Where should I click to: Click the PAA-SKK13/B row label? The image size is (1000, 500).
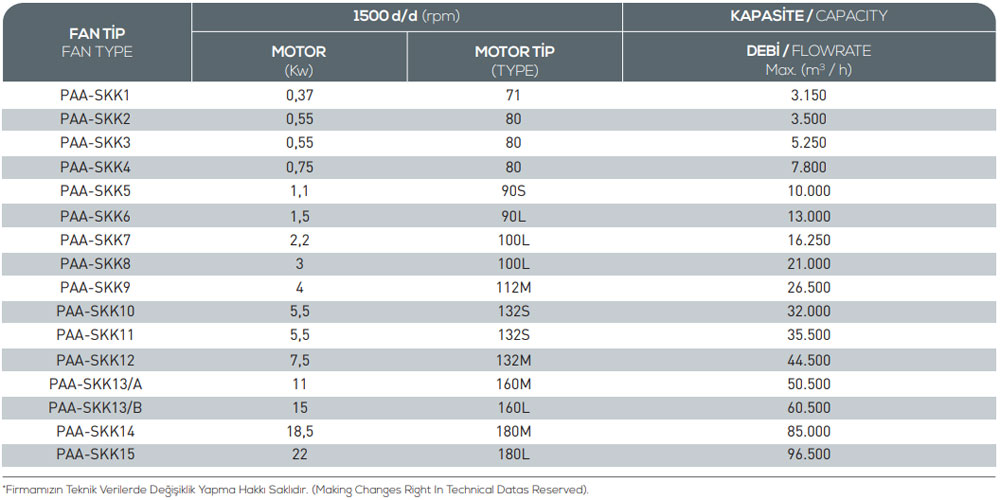(95, 408)
